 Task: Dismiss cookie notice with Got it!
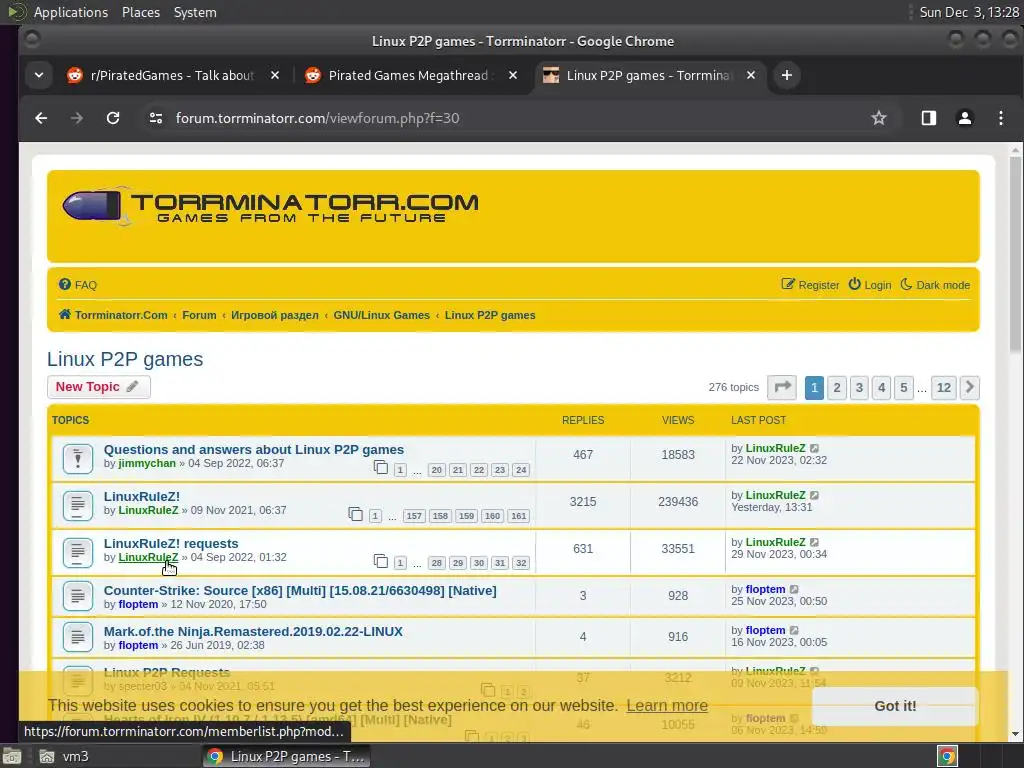pos(895,706)
